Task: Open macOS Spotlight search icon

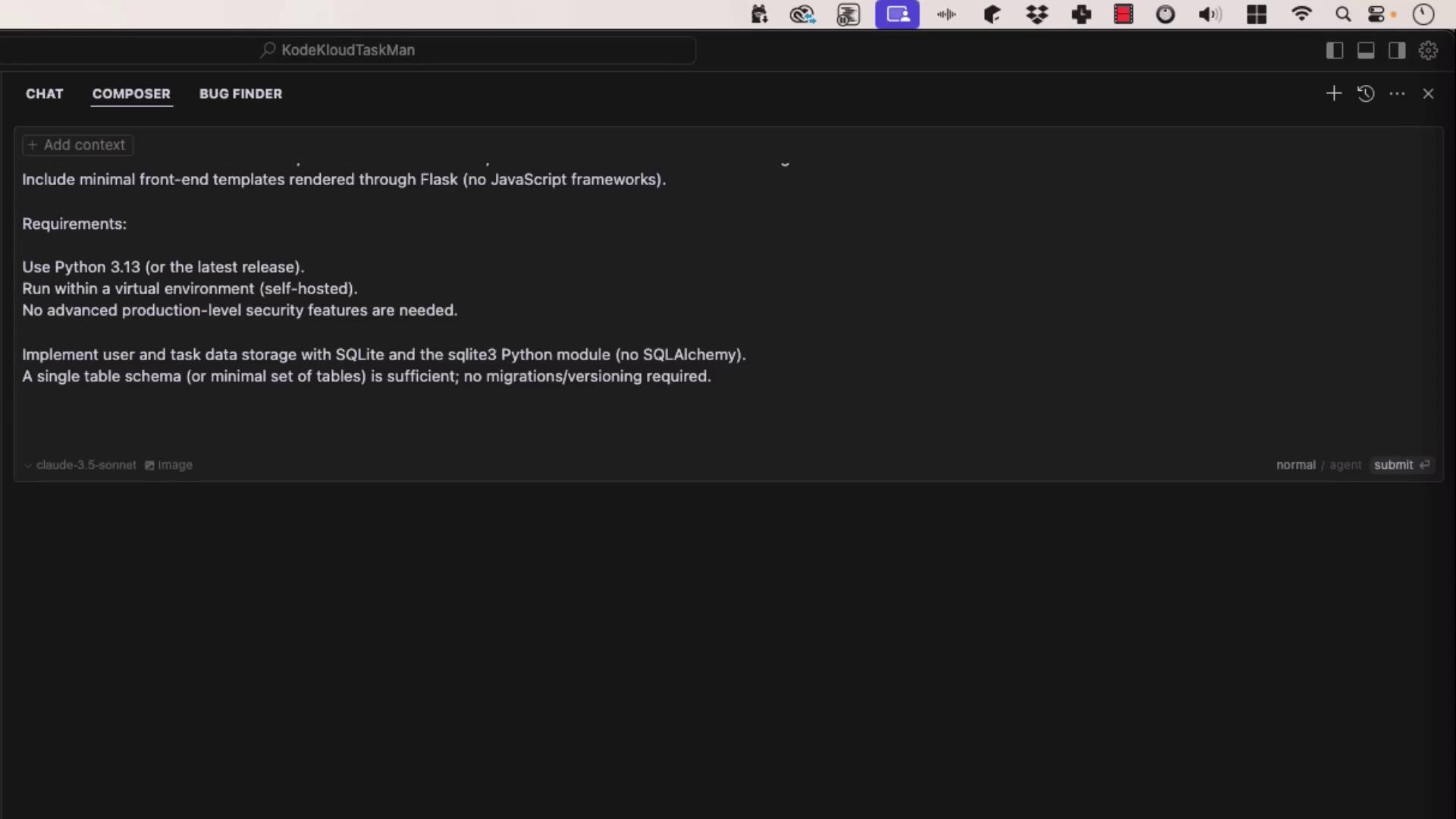Action: click(1343, 14)
